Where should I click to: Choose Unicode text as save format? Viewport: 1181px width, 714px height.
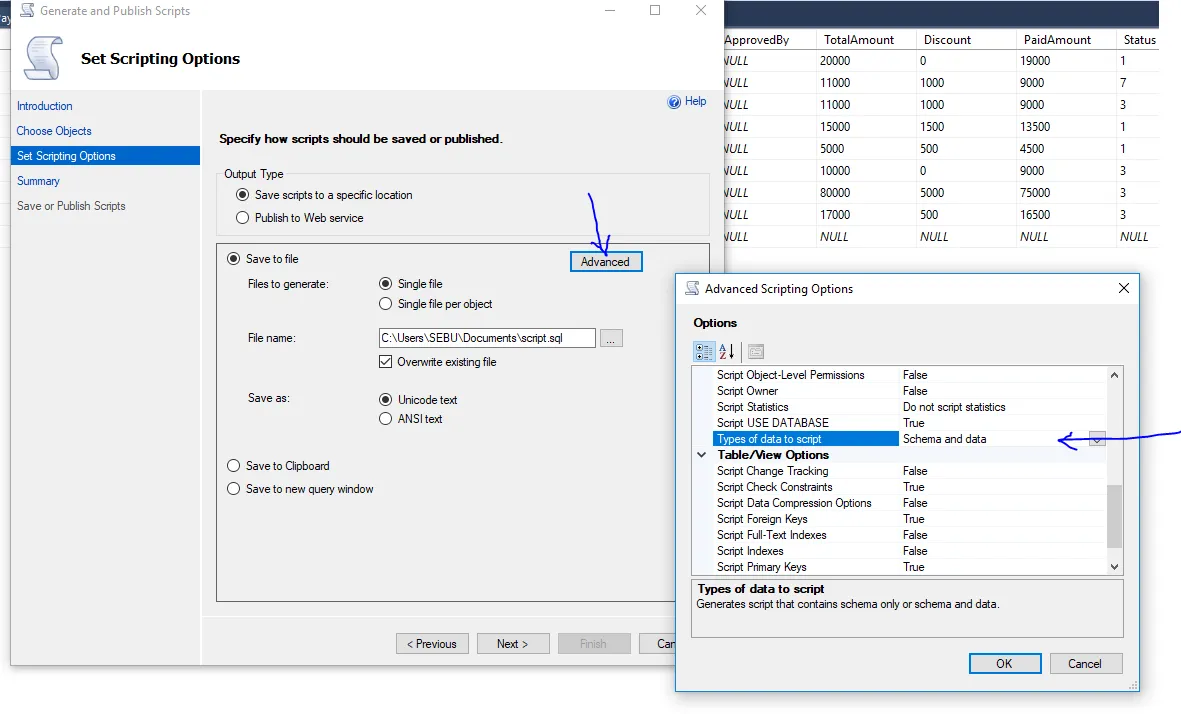pos(386,400)
